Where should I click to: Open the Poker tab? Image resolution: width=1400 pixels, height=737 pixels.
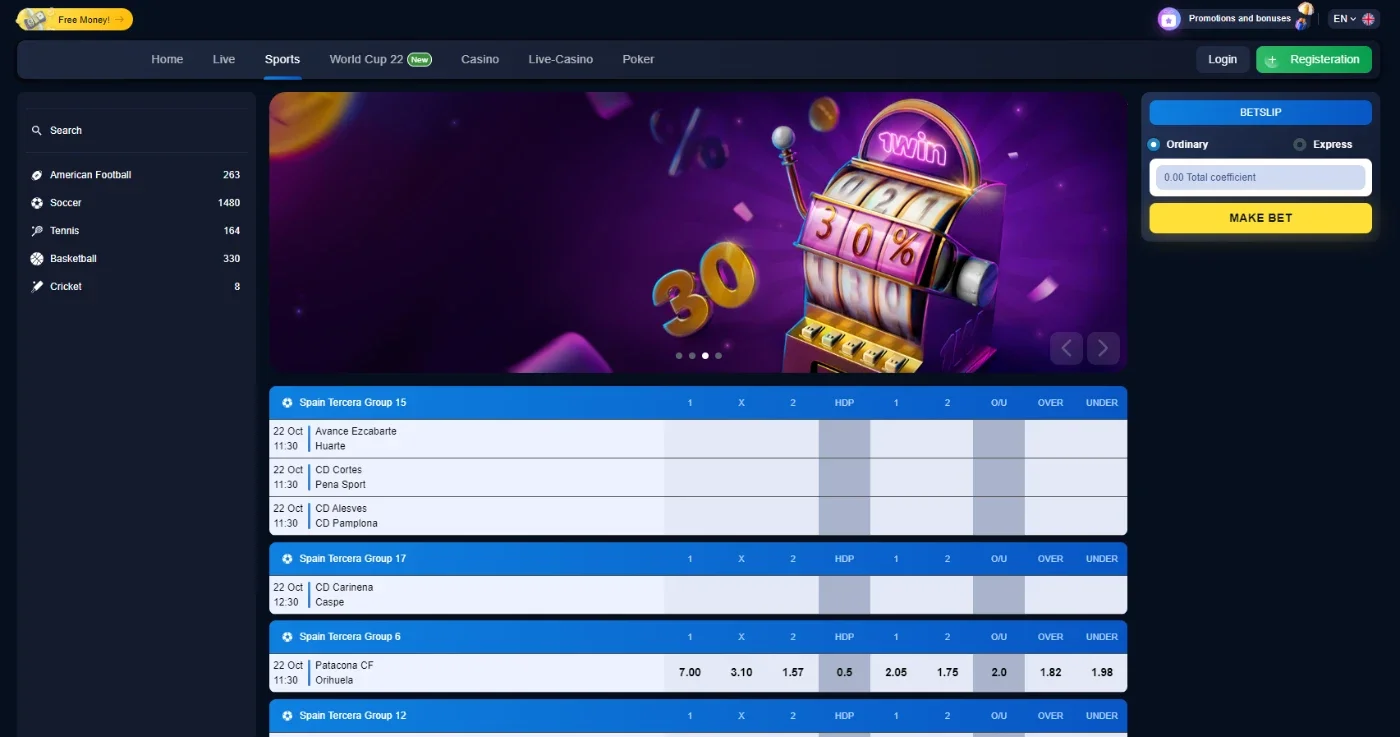638,60
